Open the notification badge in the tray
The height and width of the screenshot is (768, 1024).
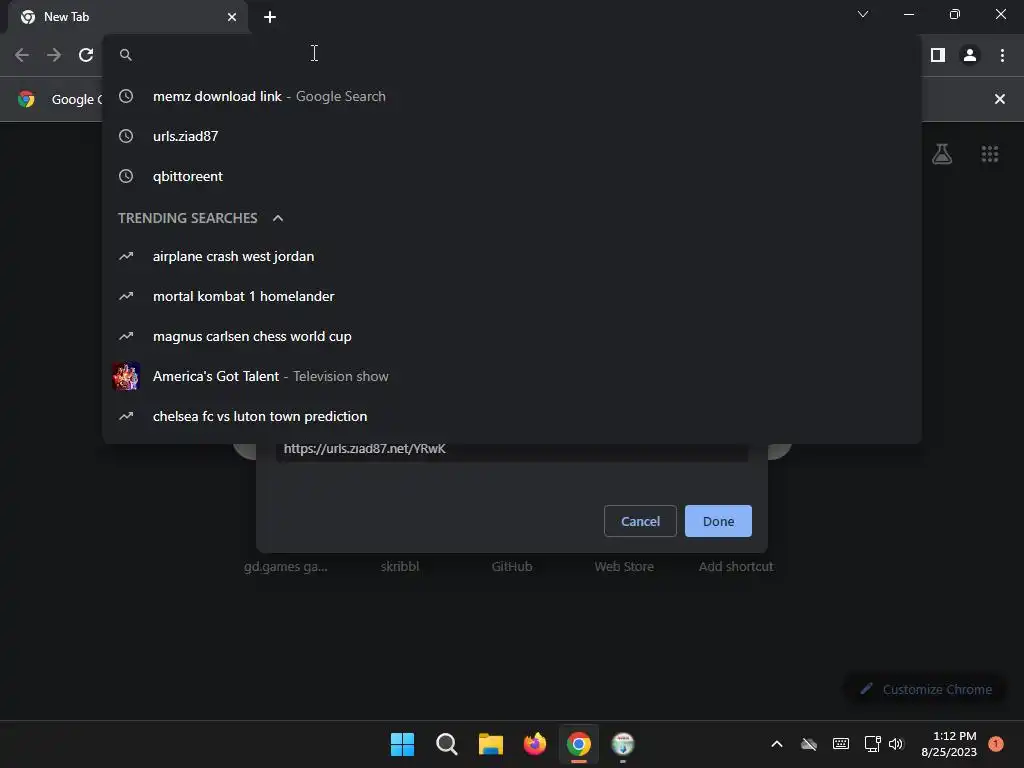pyautogui.click(x=995, y=743)
